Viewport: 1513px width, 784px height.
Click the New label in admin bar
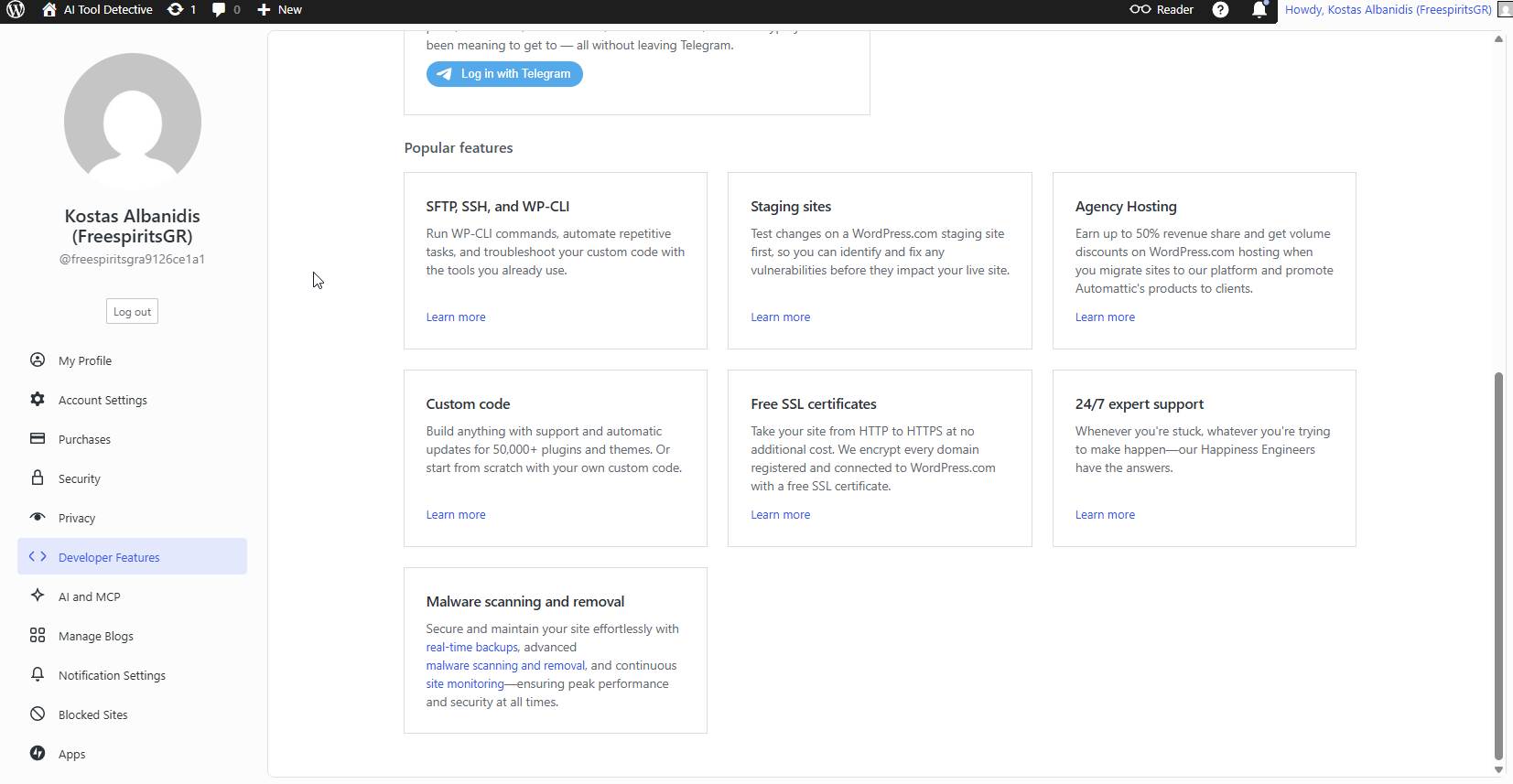click(290, 9)
